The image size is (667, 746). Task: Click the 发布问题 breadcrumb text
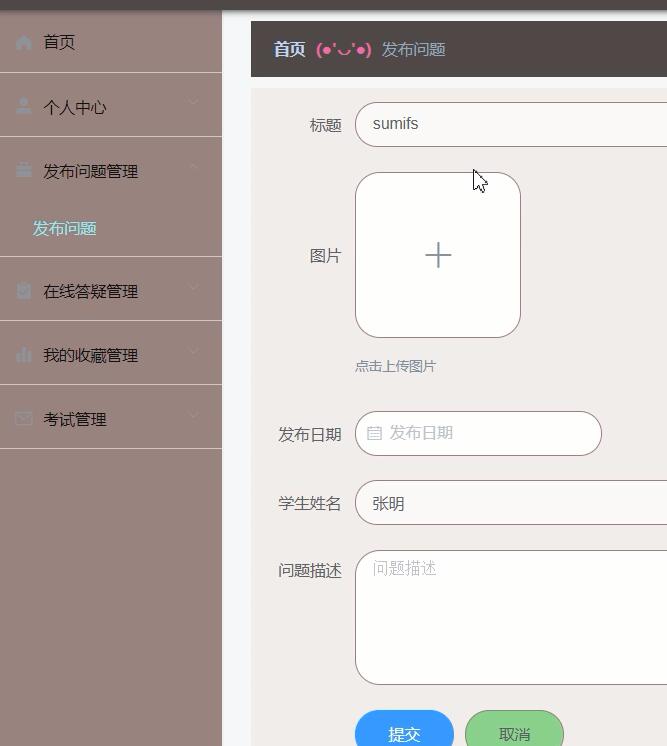coord(413,49)
